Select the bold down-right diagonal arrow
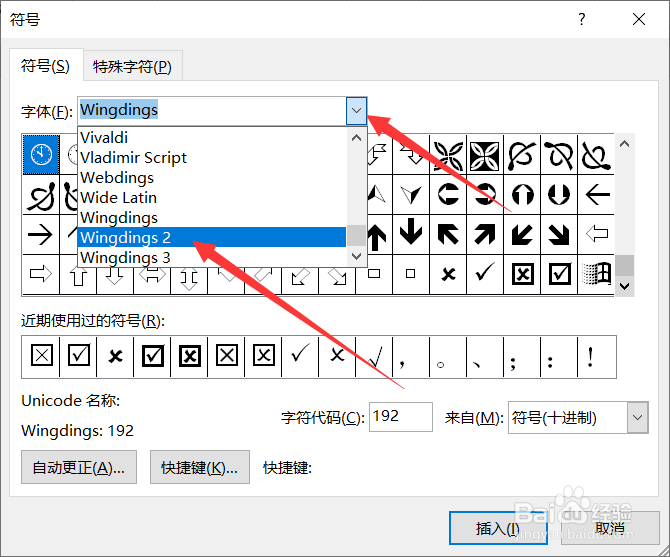Screen dimensions: 670x557 559,234
